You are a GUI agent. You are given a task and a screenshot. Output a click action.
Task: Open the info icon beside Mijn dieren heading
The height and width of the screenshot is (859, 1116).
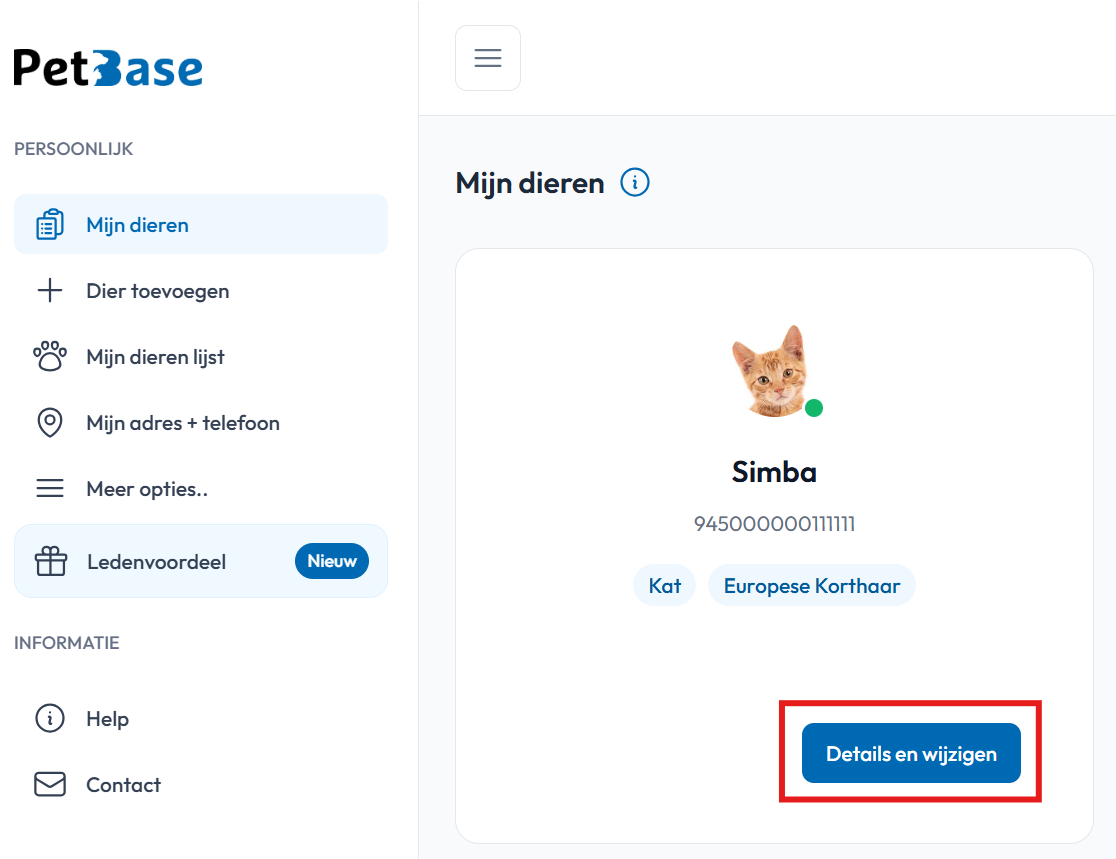pos(634,182)
